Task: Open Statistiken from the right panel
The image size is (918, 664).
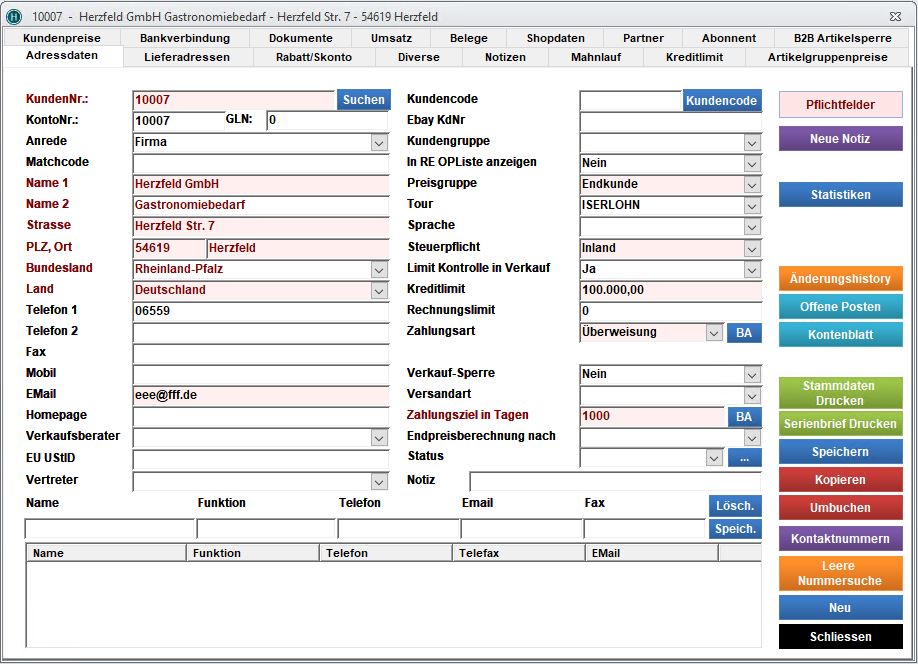Action: pos(840,195)
